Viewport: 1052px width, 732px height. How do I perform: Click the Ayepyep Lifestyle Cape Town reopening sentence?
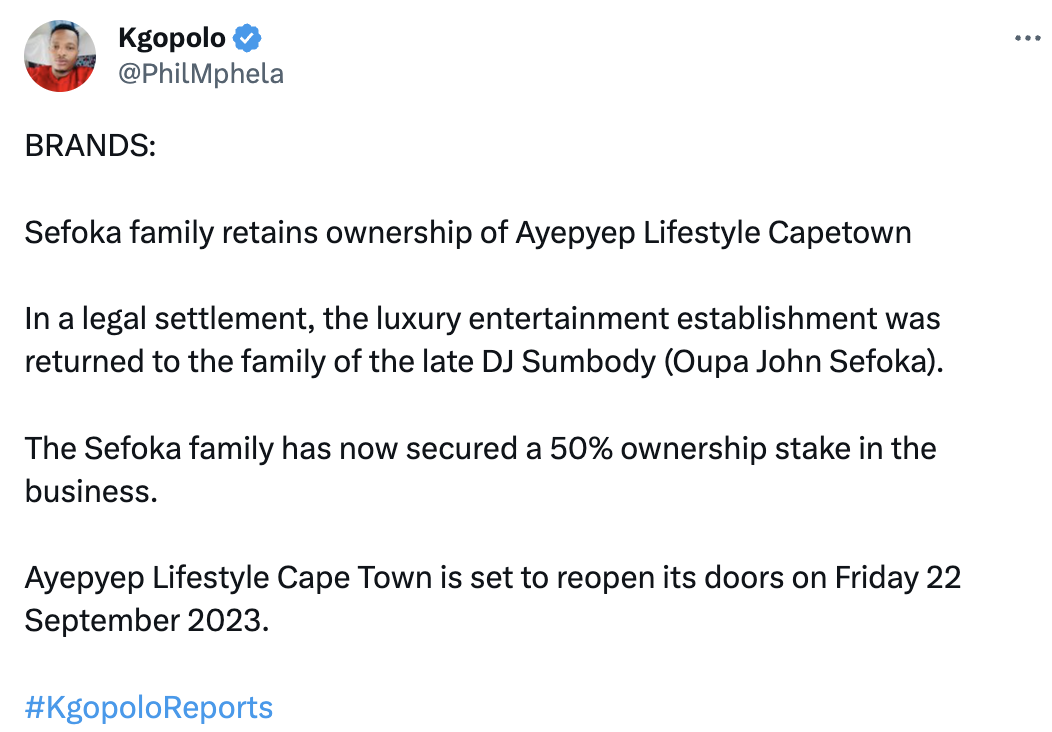point(492,598)
